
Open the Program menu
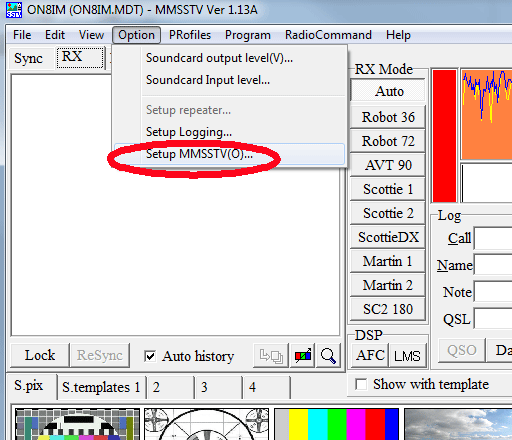(248, 35)
